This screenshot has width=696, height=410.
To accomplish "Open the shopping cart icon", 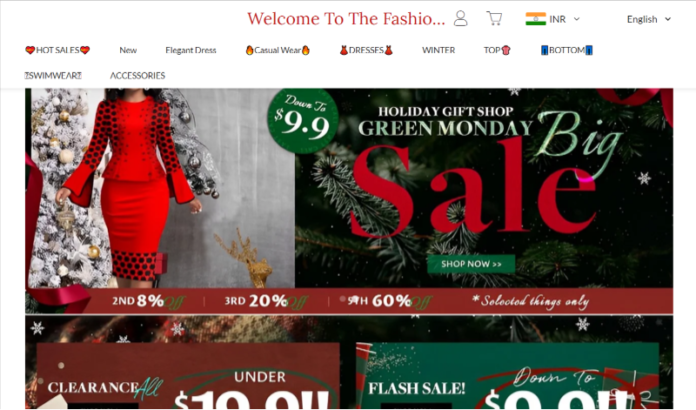I will (494, 18).
